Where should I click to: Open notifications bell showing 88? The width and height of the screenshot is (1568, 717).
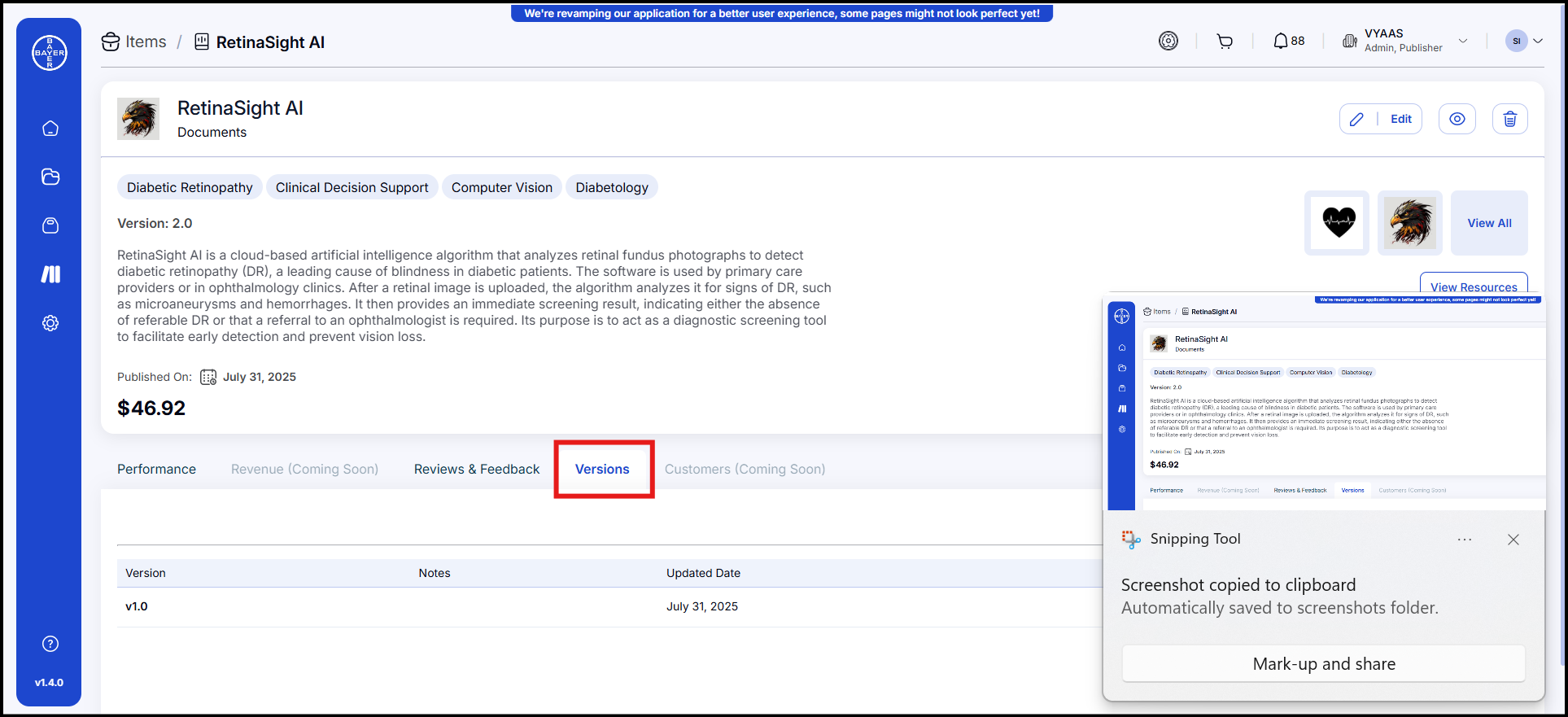[x=1289, y=41]
